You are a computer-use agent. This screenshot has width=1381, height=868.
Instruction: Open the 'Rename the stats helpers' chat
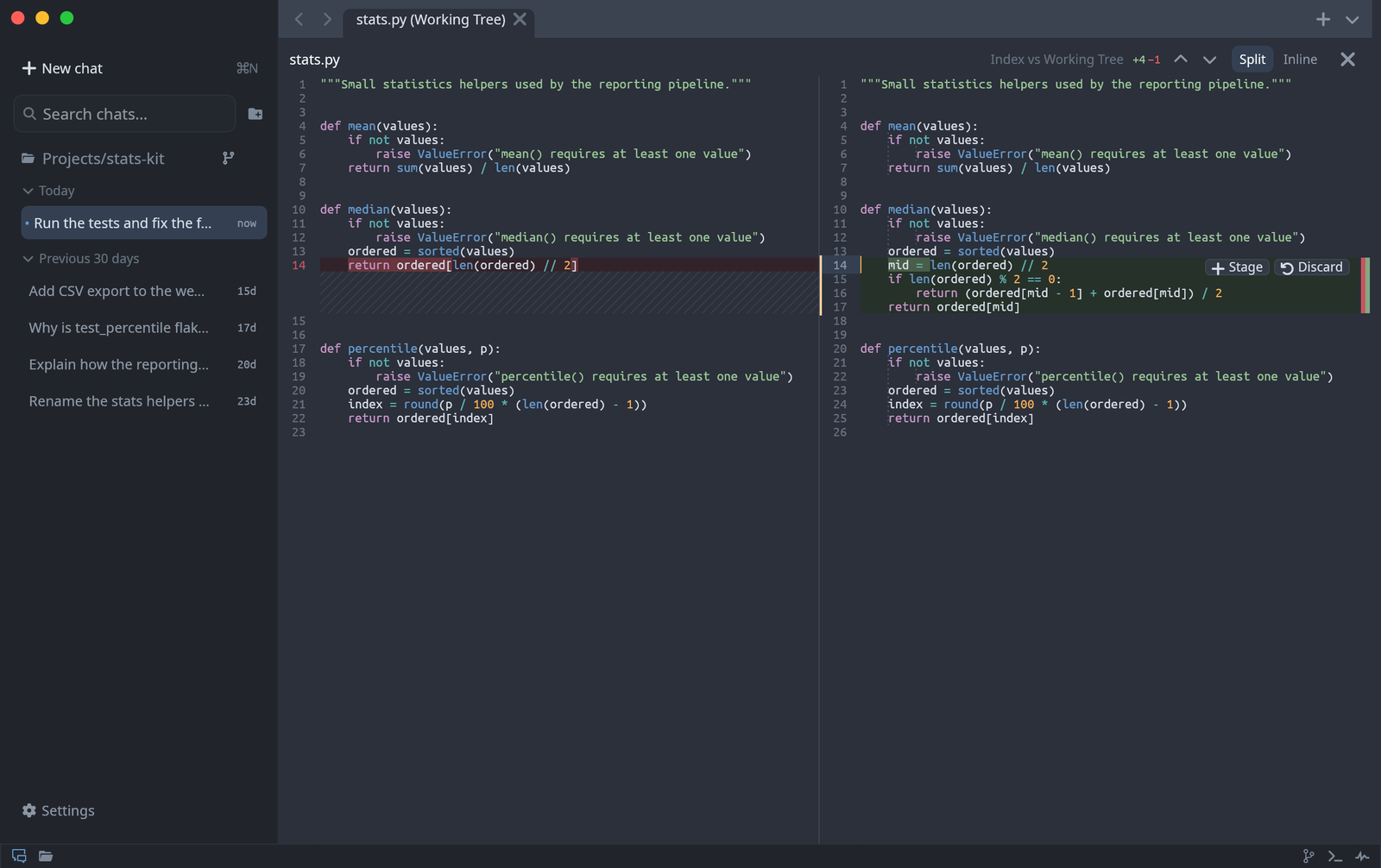pos(144,401)
